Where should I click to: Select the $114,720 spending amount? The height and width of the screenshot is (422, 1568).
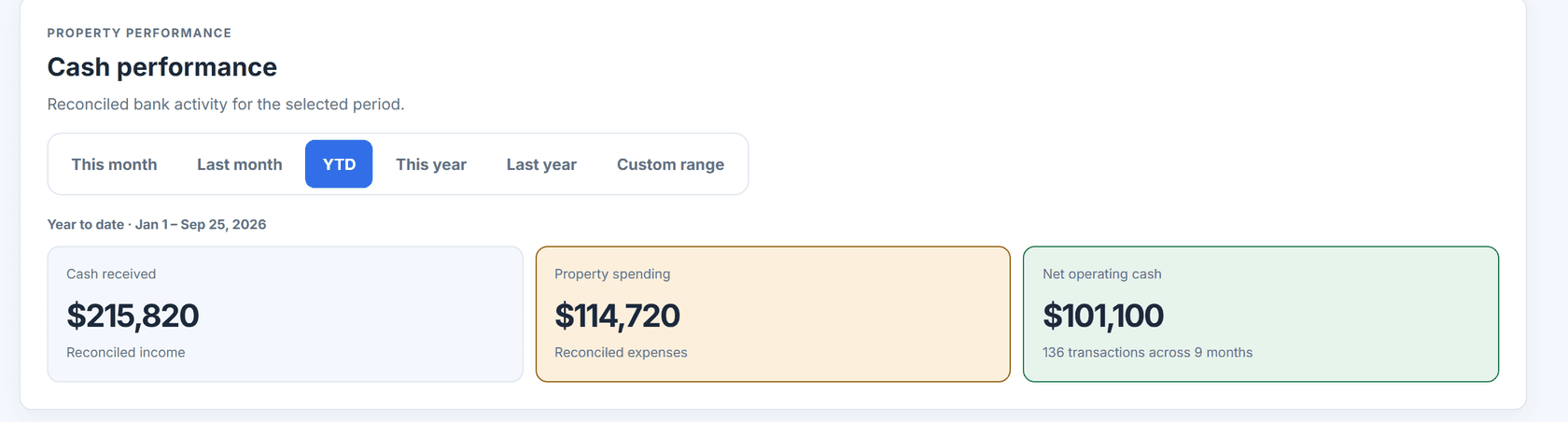click(x=617, y=316)
